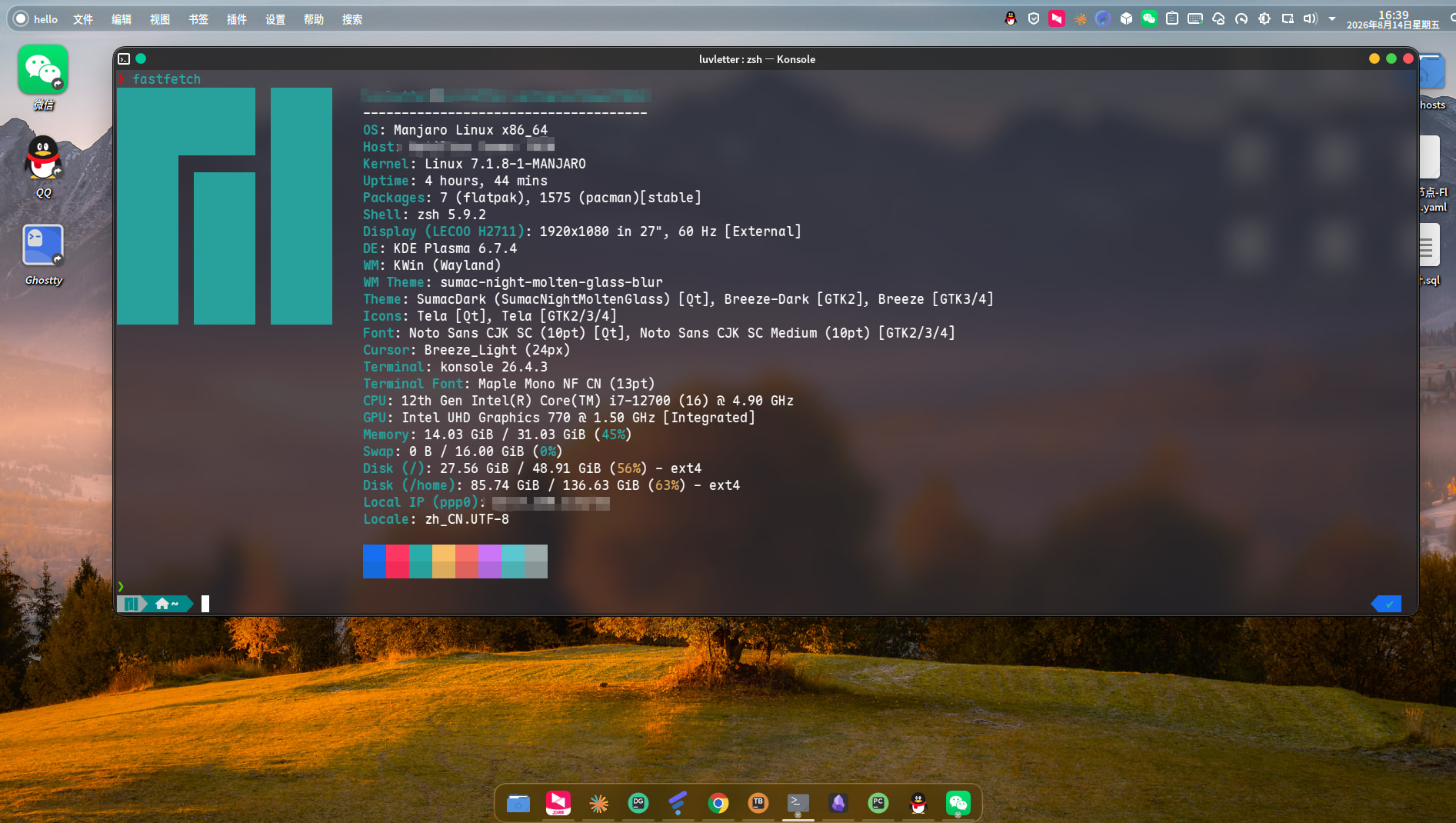Launch the pink app in the dock

pos(558,803)
